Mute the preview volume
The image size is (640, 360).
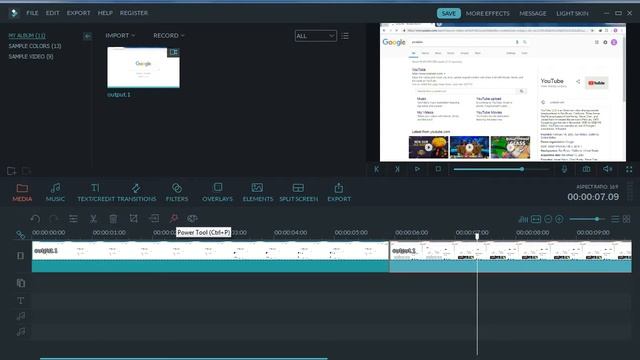click(608, 169)
